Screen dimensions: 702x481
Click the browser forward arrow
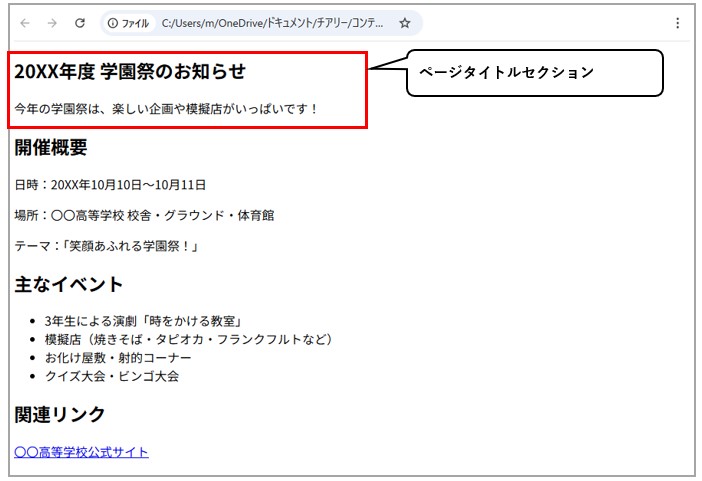coord(52,23)
